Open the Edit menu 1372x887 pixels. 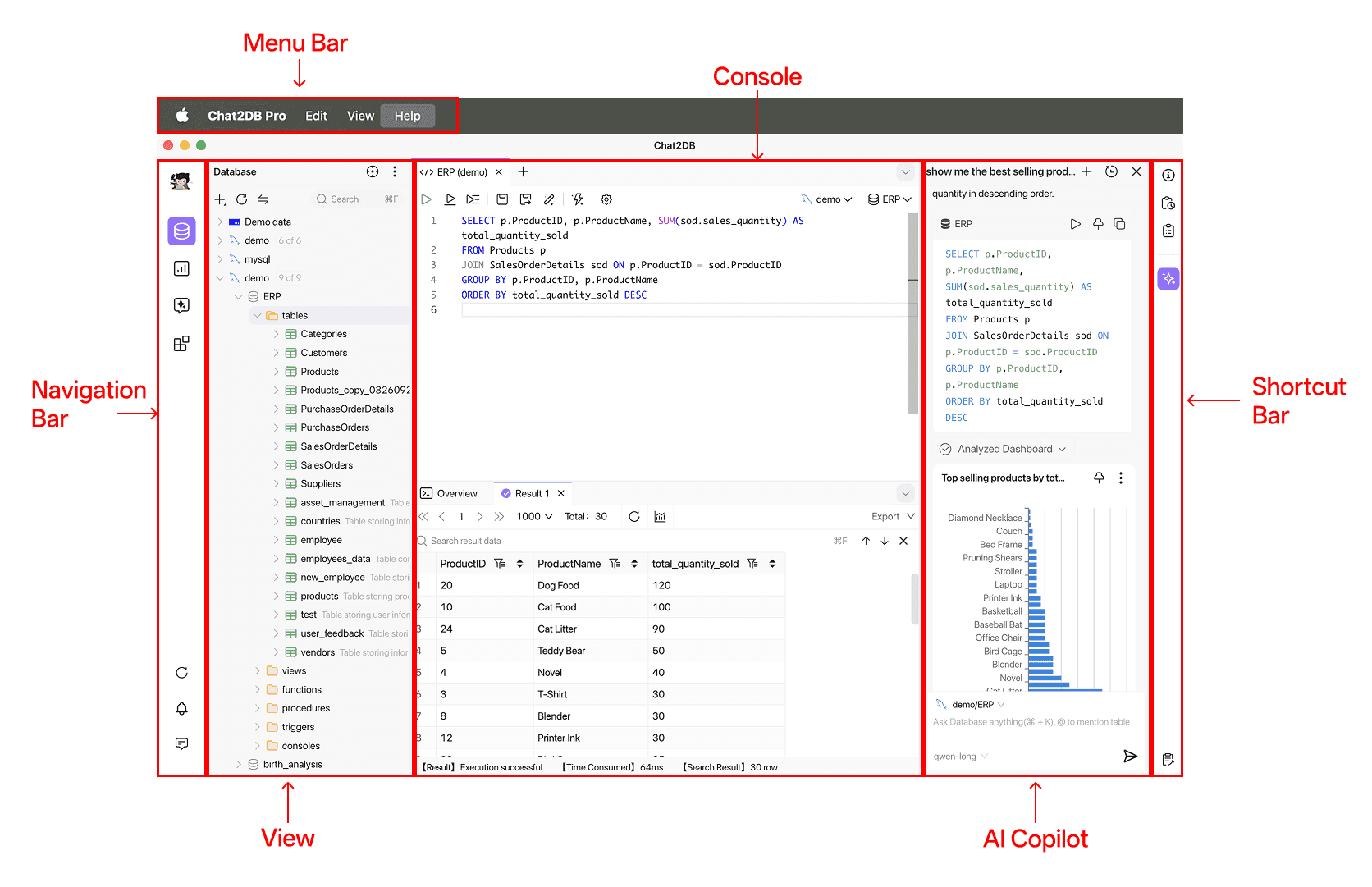[316, 116]
